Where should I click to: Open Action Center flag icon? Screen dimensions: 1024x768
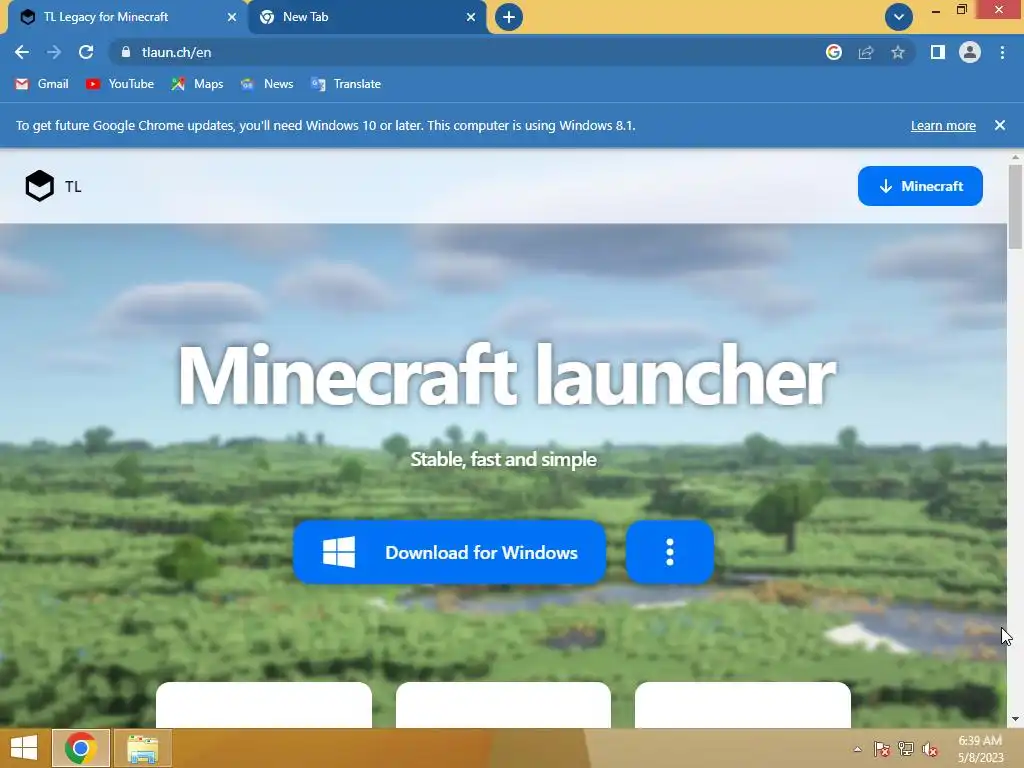(882, 749)
